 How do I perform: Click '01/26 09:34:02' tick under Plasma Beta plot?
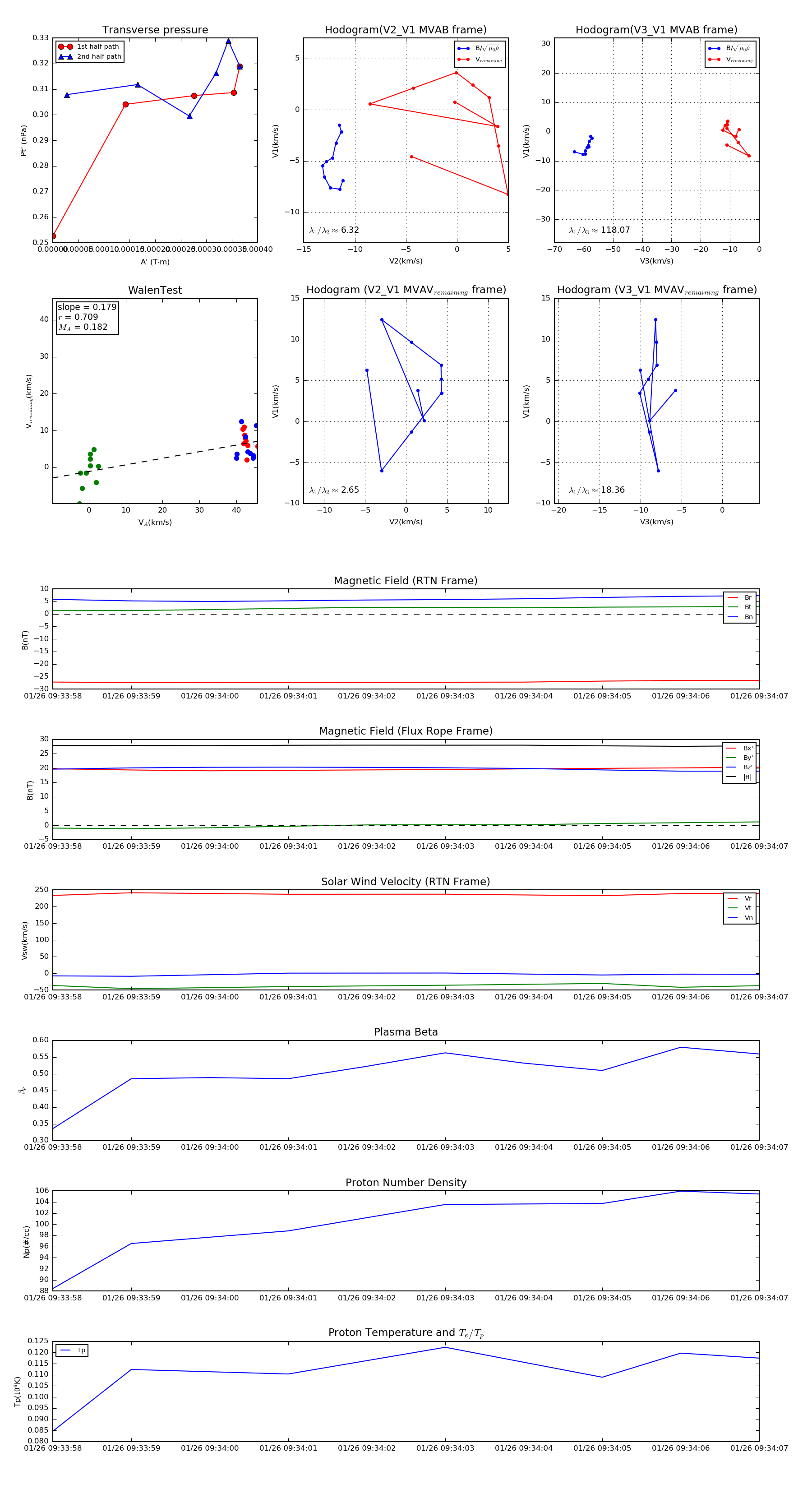pyautogui.click(x=366, y=1147)
